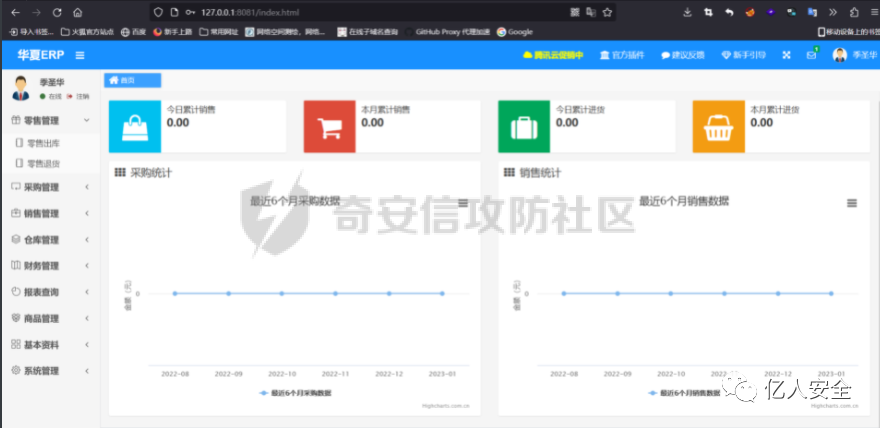The width and height of the screenshot is (880, 428).
Task: Click the 报表查询 clock icon in sidebar
Action: click(16, 292)
